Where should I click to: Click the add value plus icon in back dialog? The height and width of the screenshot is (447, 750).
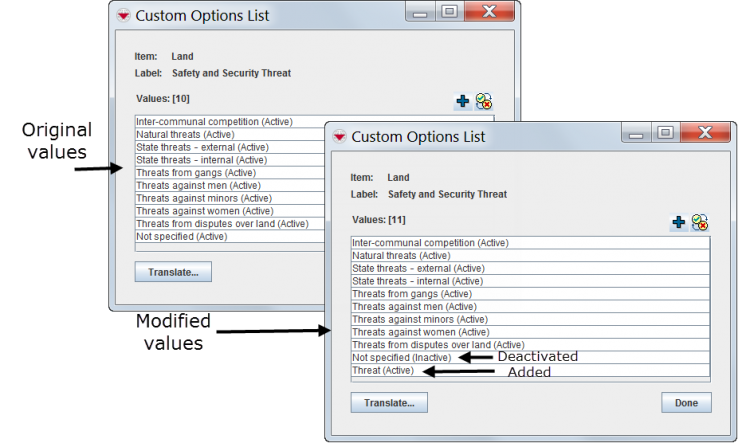point(463,101)
